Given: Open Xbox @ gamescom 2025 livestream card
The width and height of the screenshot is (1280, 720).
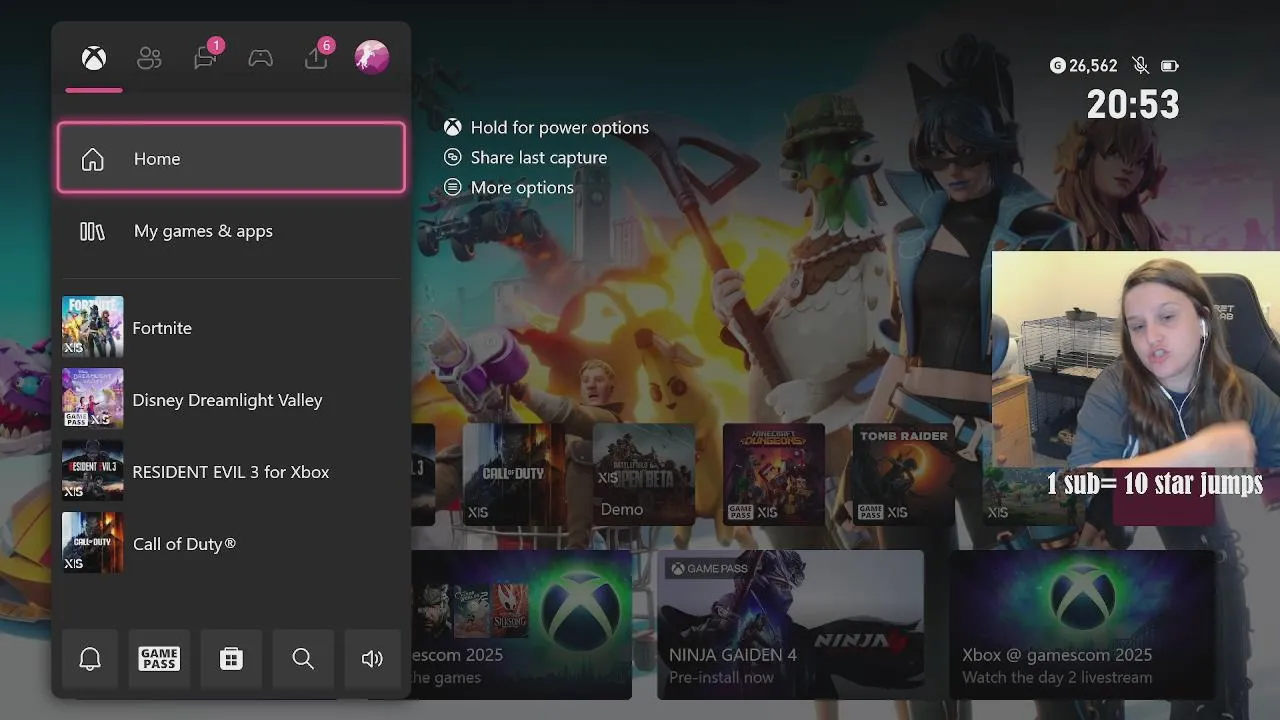Looking at the screenshot, I should 1083,624.
